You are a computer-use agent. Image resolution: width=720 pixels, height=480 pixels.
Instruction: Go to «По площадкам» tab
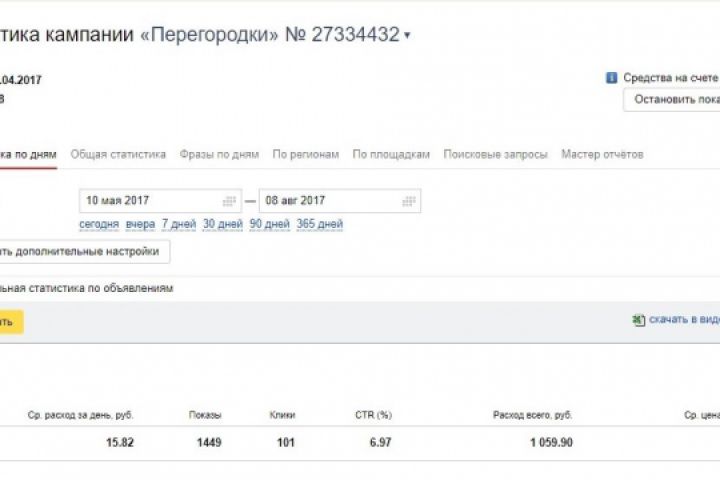pyautogui.click(x=391, y=154)
